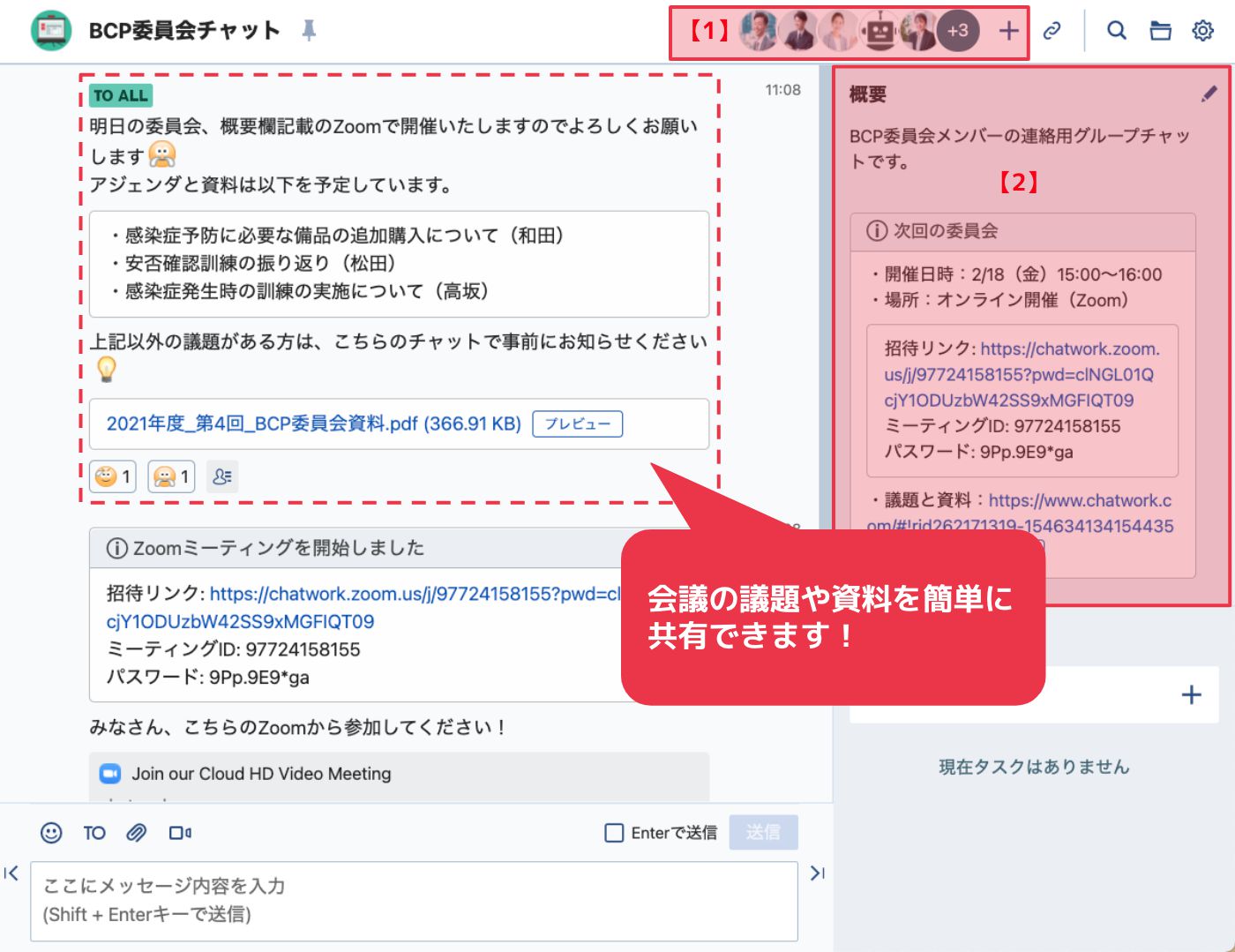The image size is (1235, 952).
Task: Show the +3 additional members
Action: [x=958, y=31]
